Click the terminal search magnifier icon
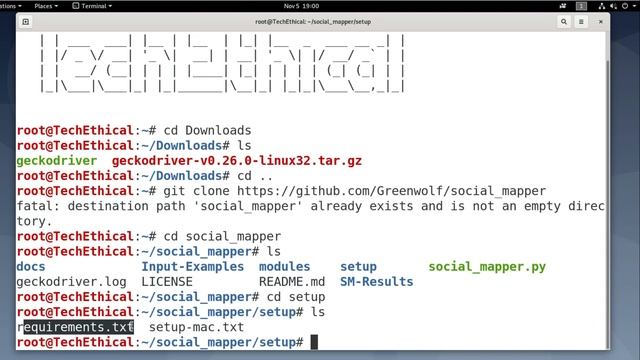 point(564,22)
